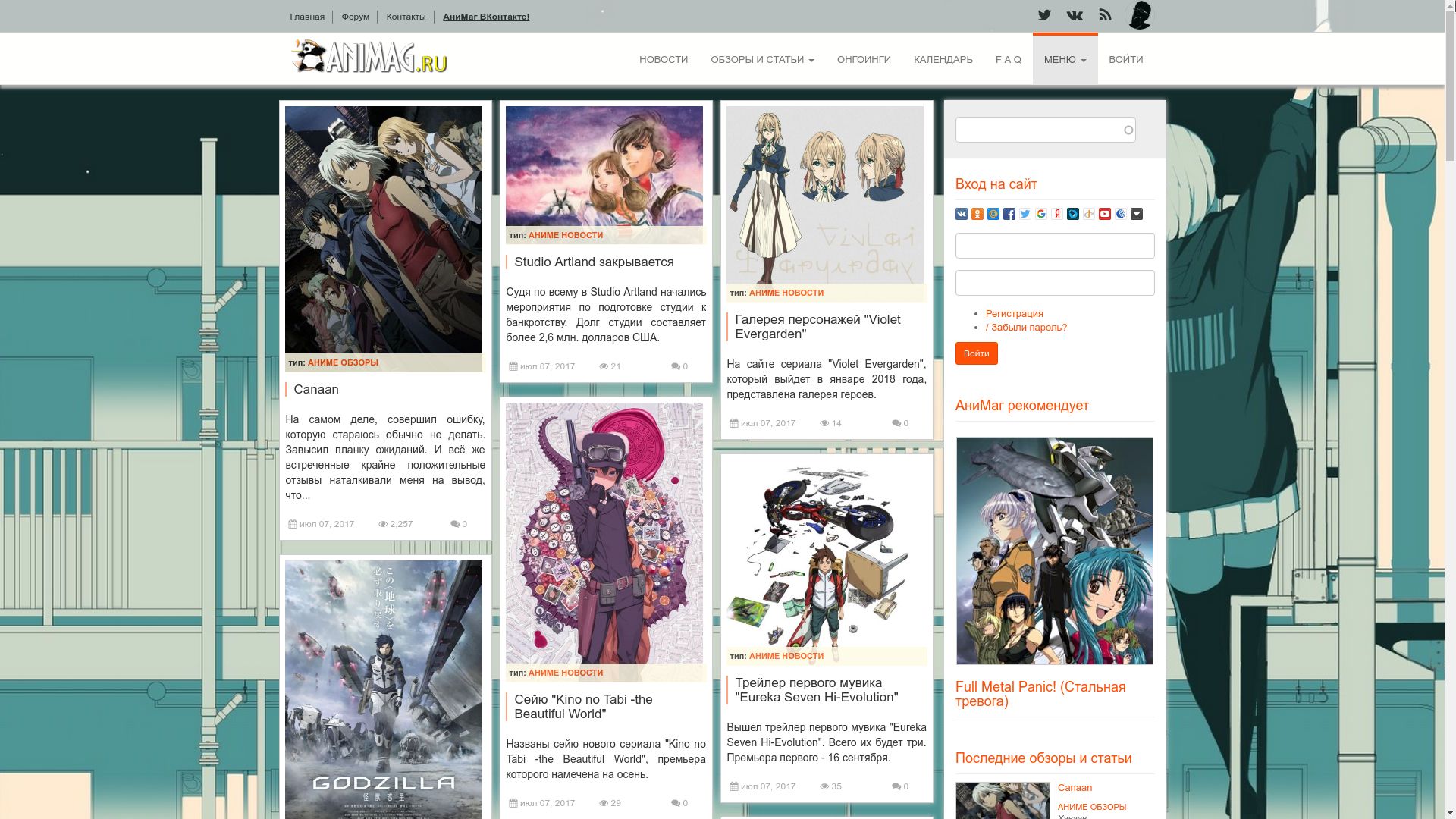Open the Studio Artland закрывается article
The image size is (1456, 819).
pyautogui.click(x=594, y=262)
